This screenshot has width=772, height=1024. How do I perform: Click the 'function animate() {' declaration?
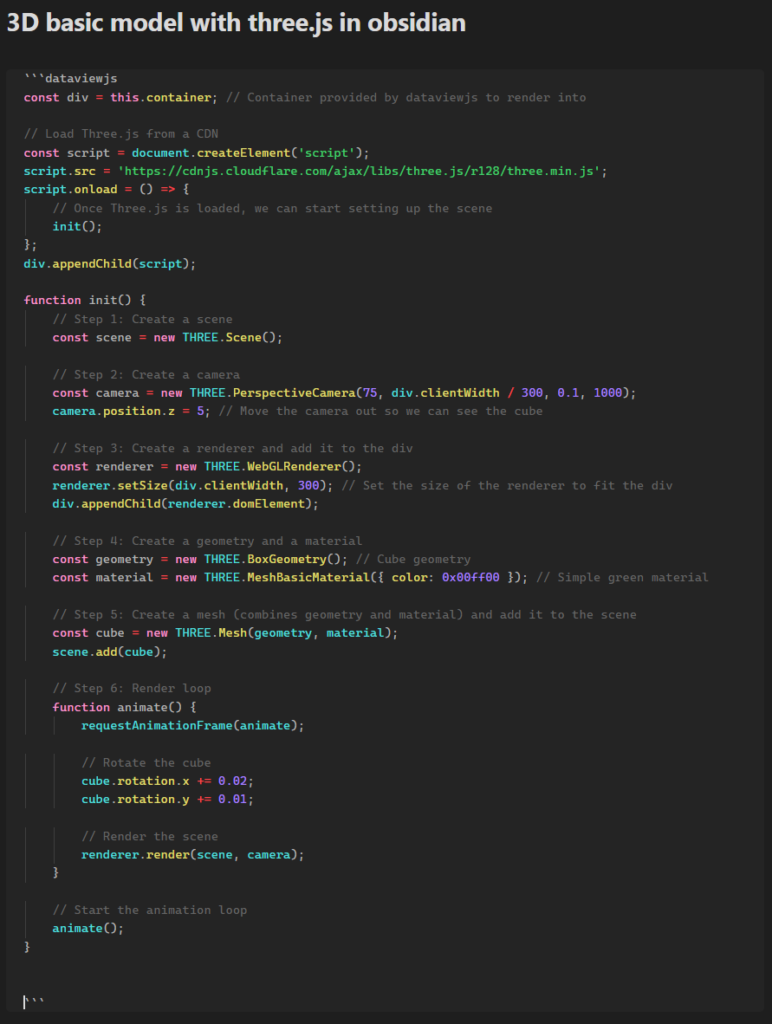click(x=124, y=708)
